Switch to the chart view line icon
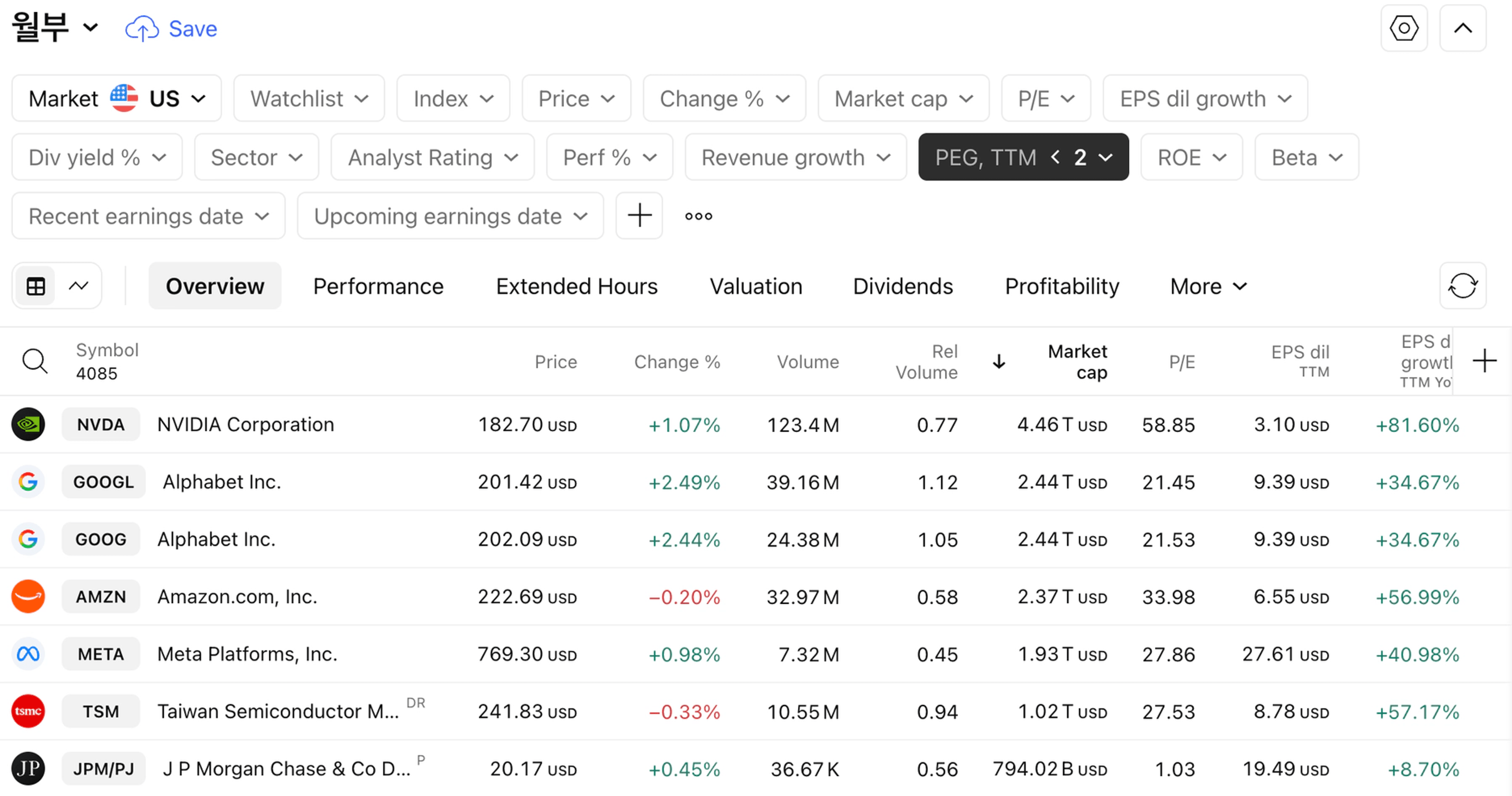This screenshot has width=1512, height=796. 79,287
